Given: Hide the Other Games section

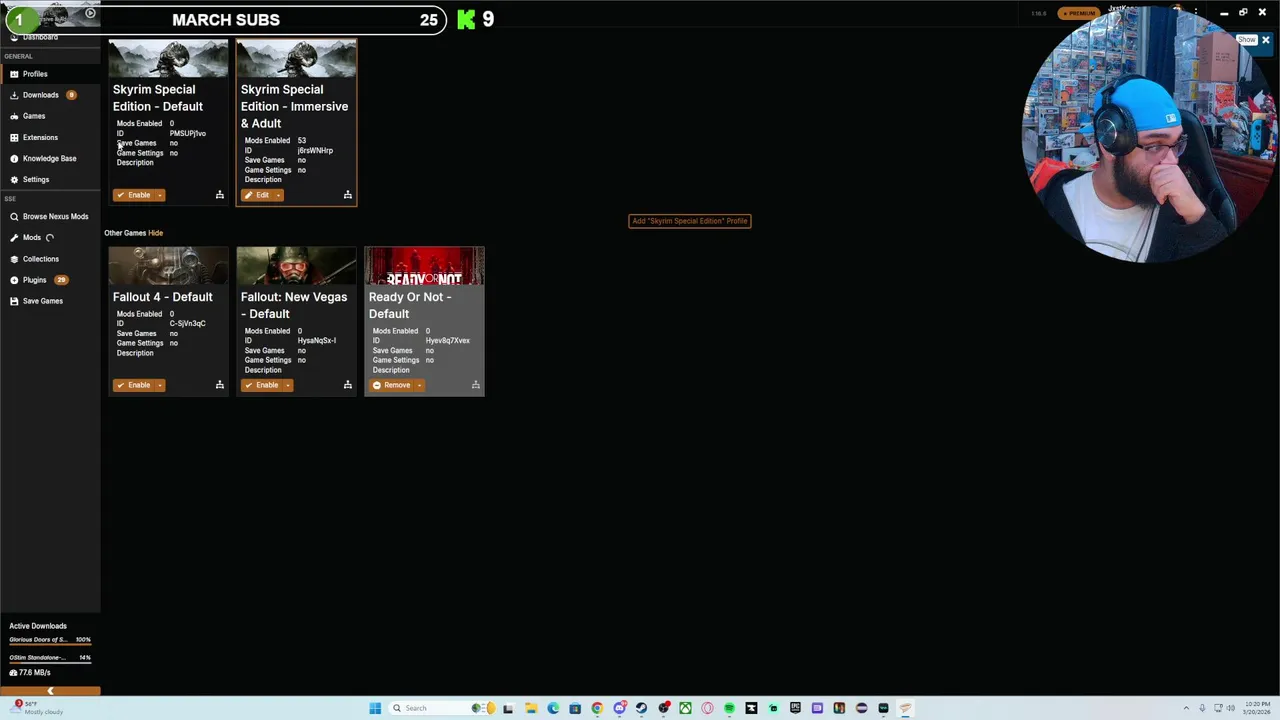Looking at the screenshot, I should click(155, 233).
